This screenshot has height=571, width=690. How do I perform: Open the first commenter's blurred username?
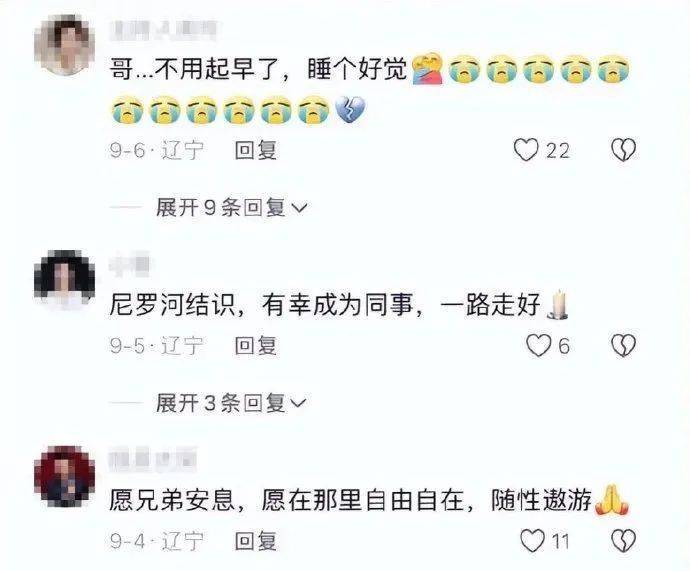[163, 29]
